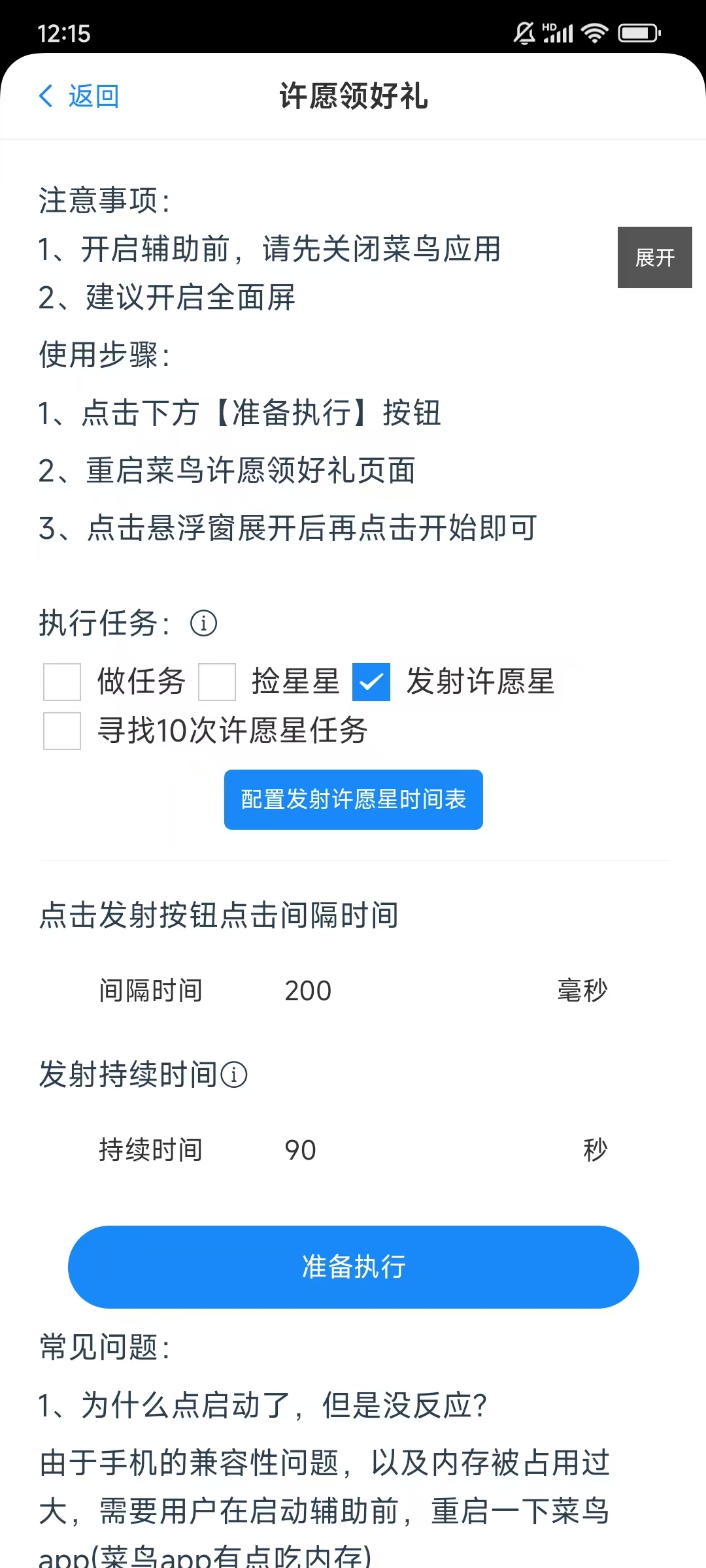
Task: Tap the 许愿领好礼 page title
Action: (x=354, y=96)
